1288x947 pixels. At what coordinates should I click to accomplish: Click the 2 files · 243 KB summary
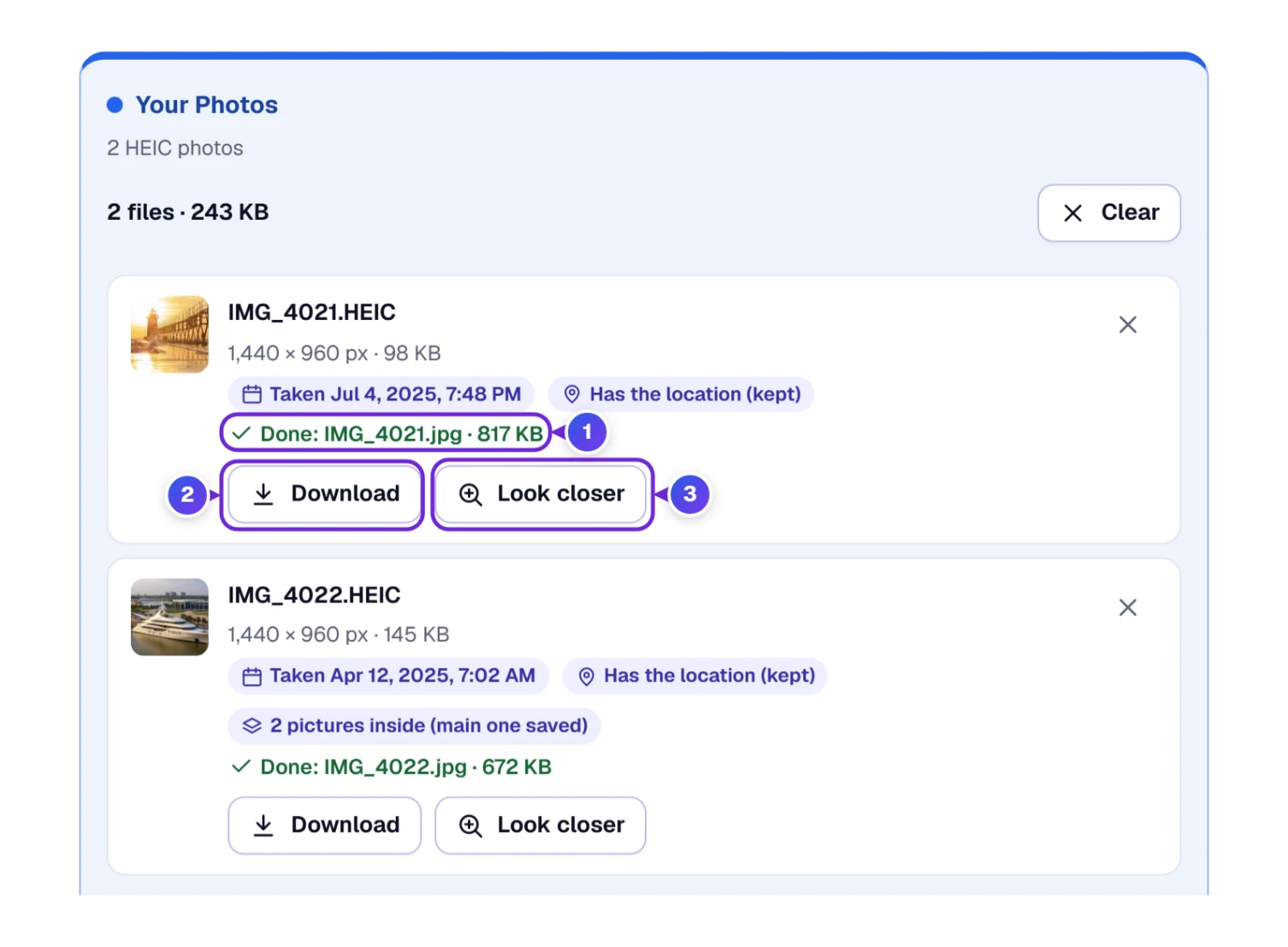coord(188,212)
